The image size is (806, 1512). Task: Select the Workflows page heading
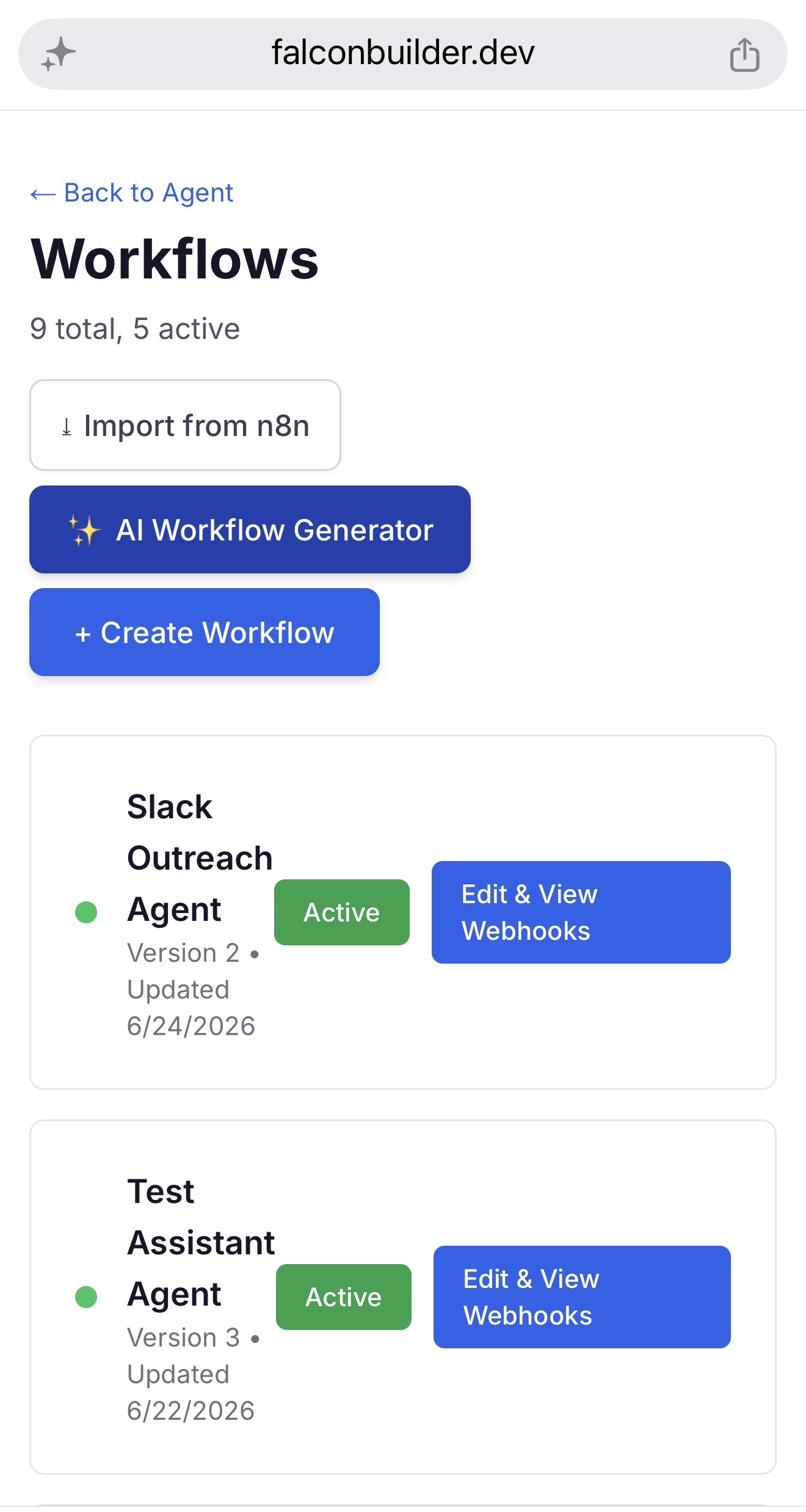(175, 259)
